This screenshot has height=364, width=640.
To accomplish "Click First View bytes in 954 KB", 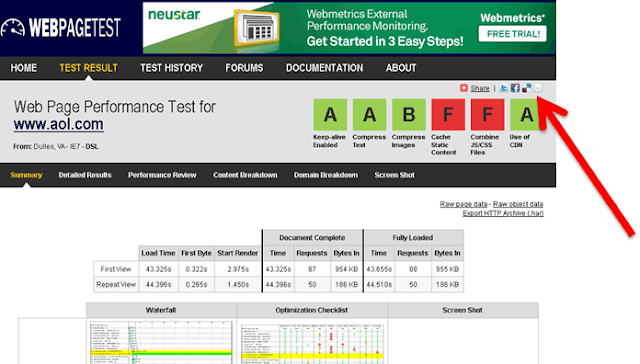I will coord(346,269).
